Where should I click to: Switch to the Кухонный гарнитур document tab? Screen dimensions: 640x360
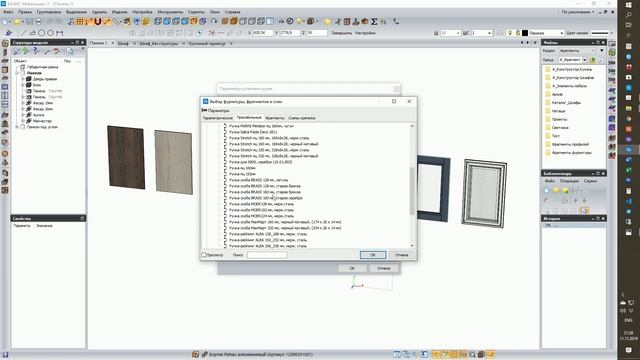tap(207, 43)
